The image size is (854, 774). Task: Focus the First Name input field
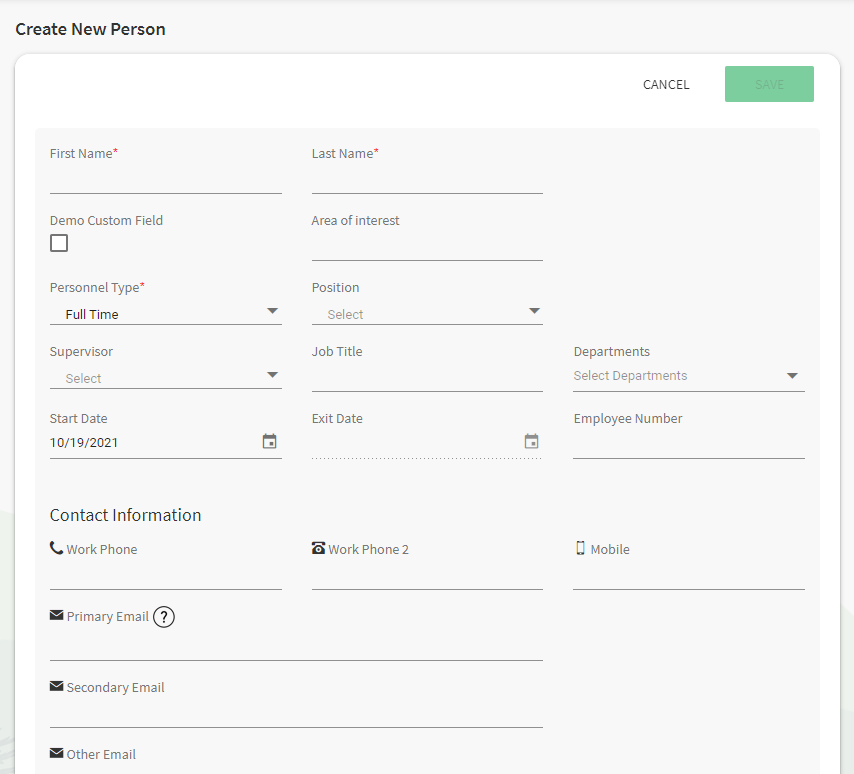click(166, 181)
